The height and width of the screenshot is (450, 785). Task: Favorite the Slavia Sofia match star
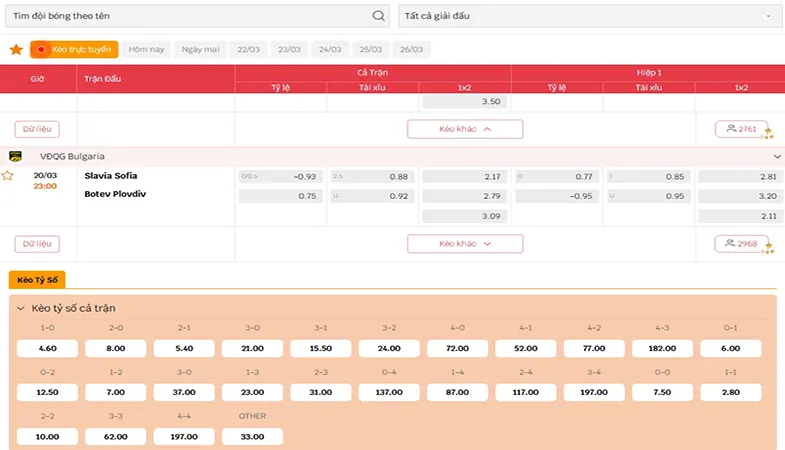tap(8, 176)
